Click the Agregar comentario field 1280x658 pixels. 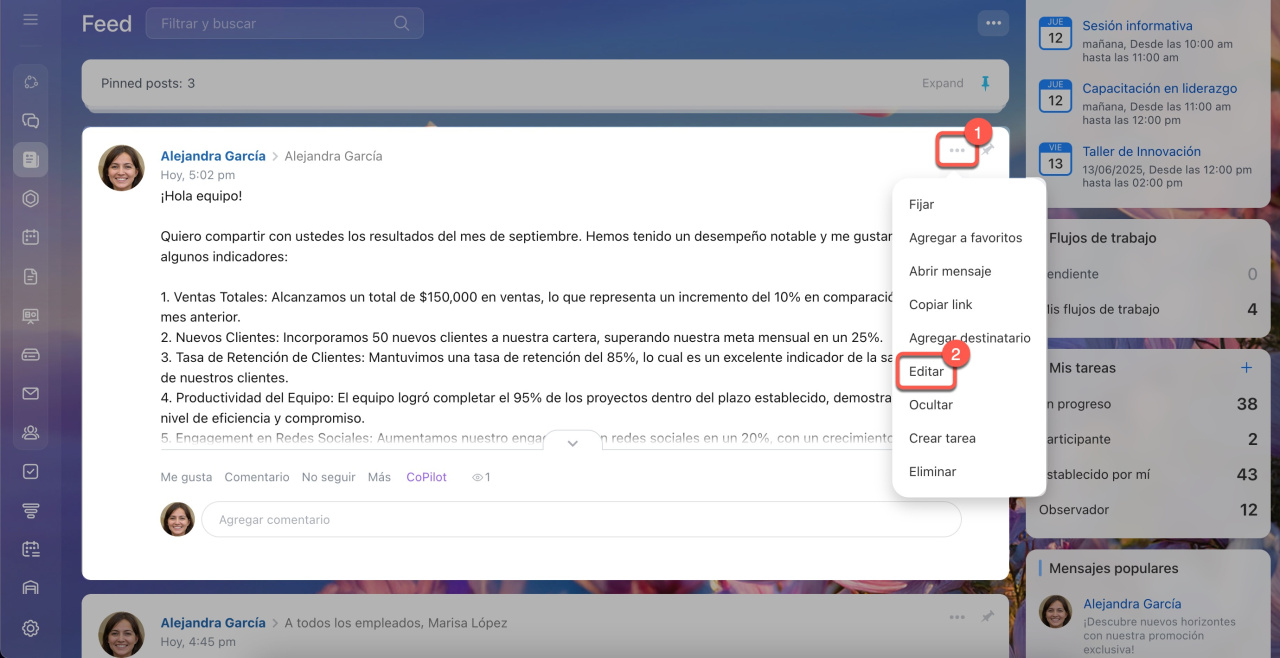[x=581, y=520]
